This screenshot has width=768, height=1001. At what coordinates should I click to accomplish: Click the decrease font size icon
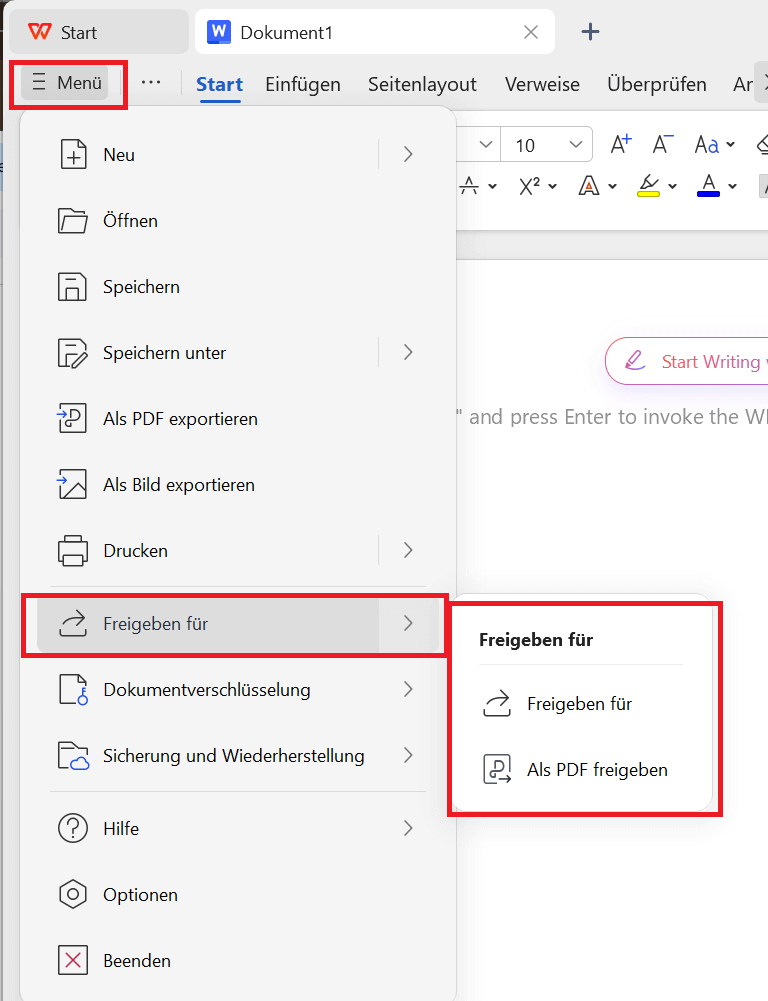[x=663, y=144]
